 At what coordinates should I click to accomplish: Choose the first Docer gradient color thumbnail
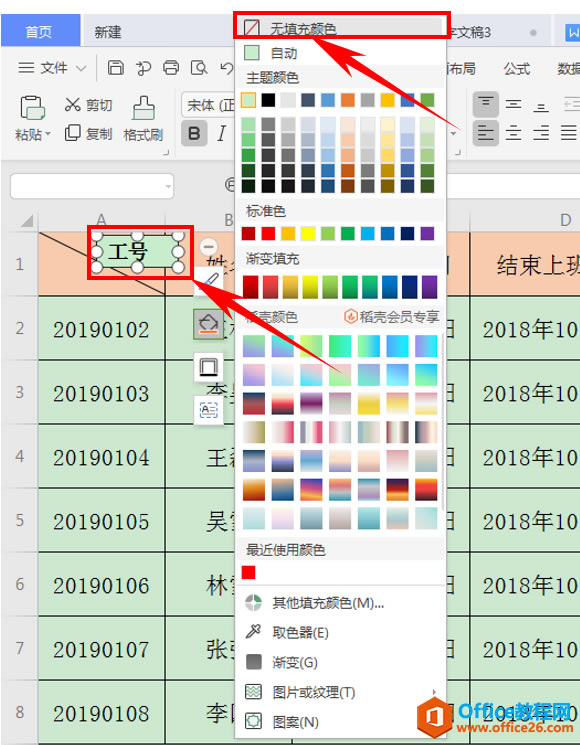point(254,345)
